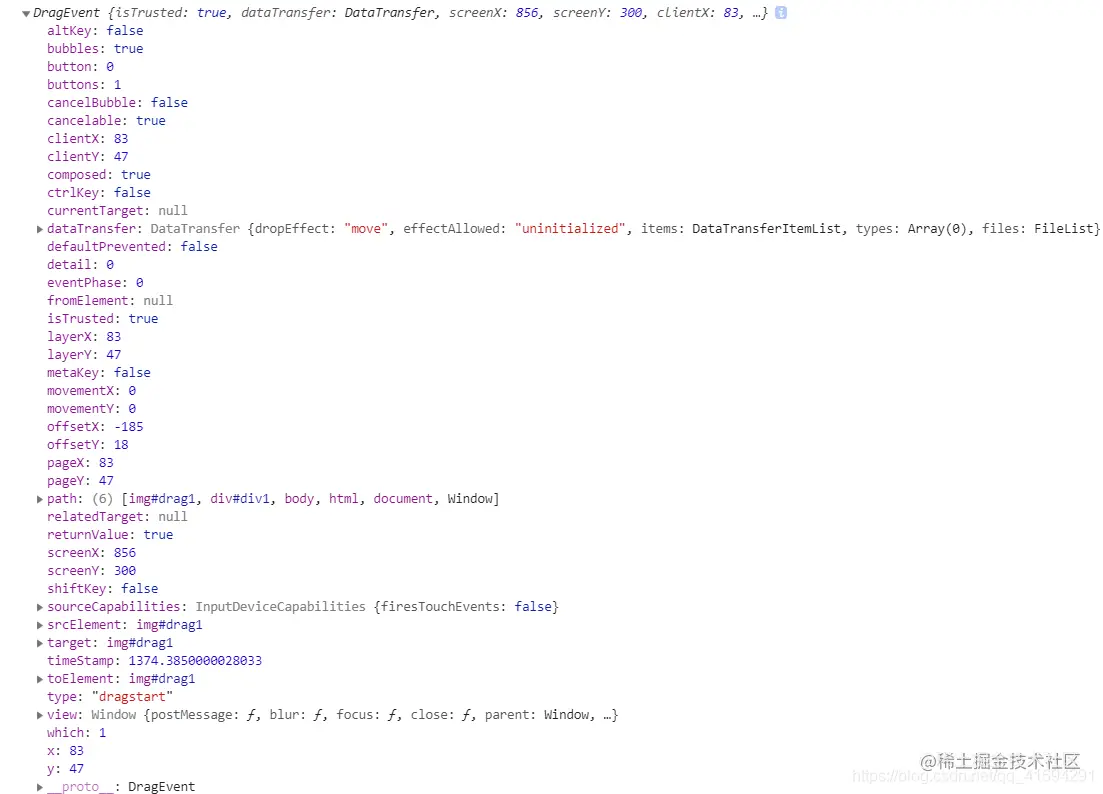Expand the dataTransfer property
Image resolution: width=1103 pixels, height=794 pixels.
40,229
